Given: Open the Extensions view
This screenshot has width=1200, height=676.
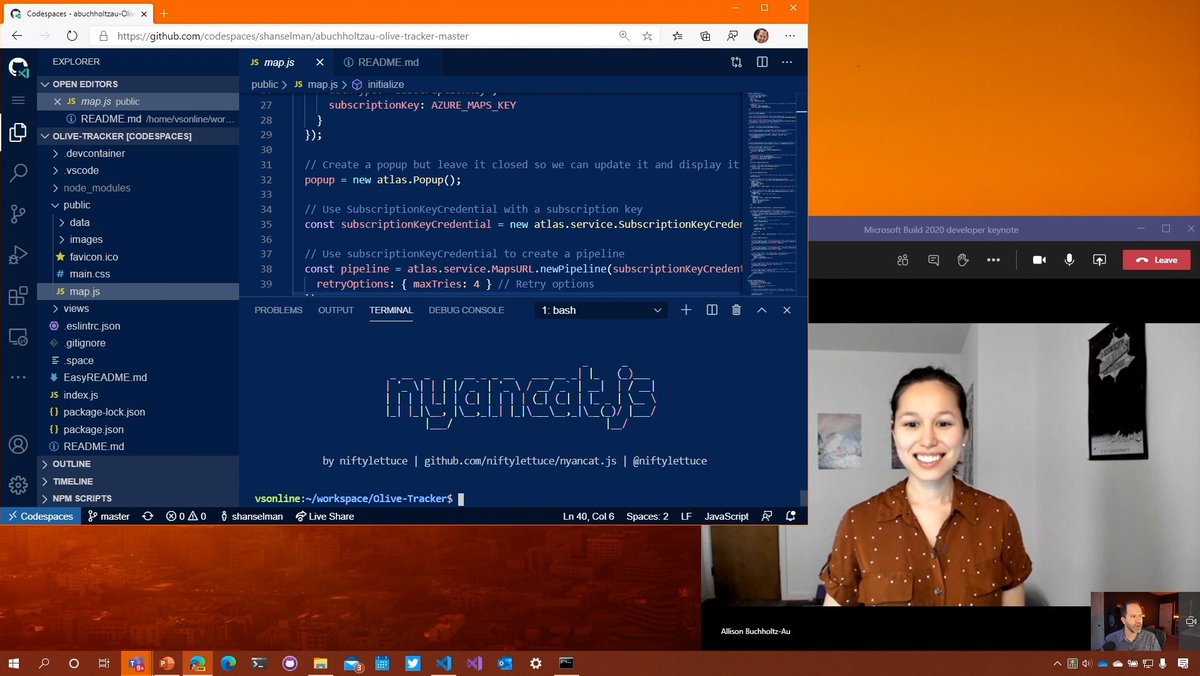Looking at the screenshot, I should (18, 297).
